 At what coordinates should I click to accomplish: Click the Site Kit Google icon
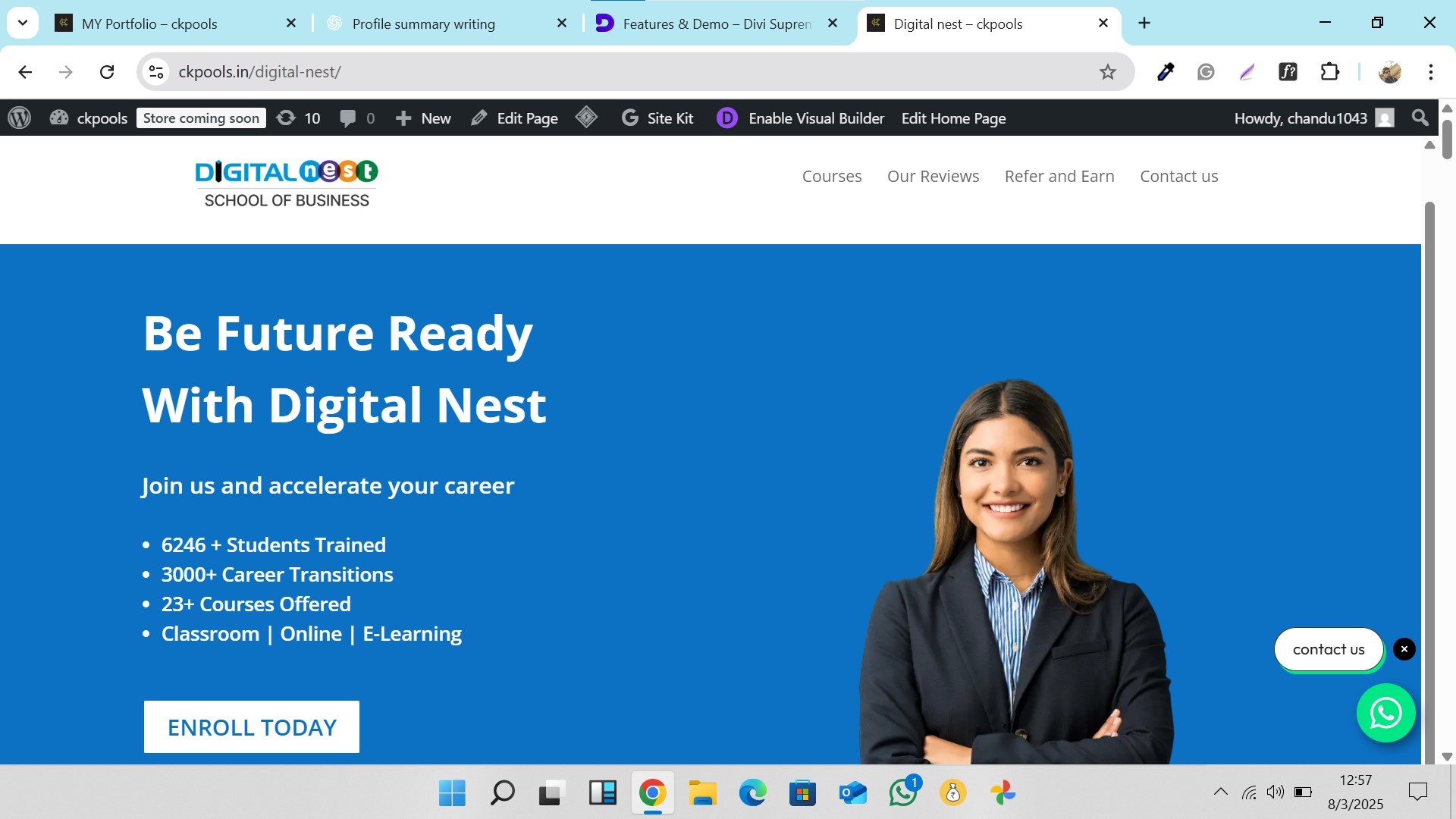coord(630,118)
